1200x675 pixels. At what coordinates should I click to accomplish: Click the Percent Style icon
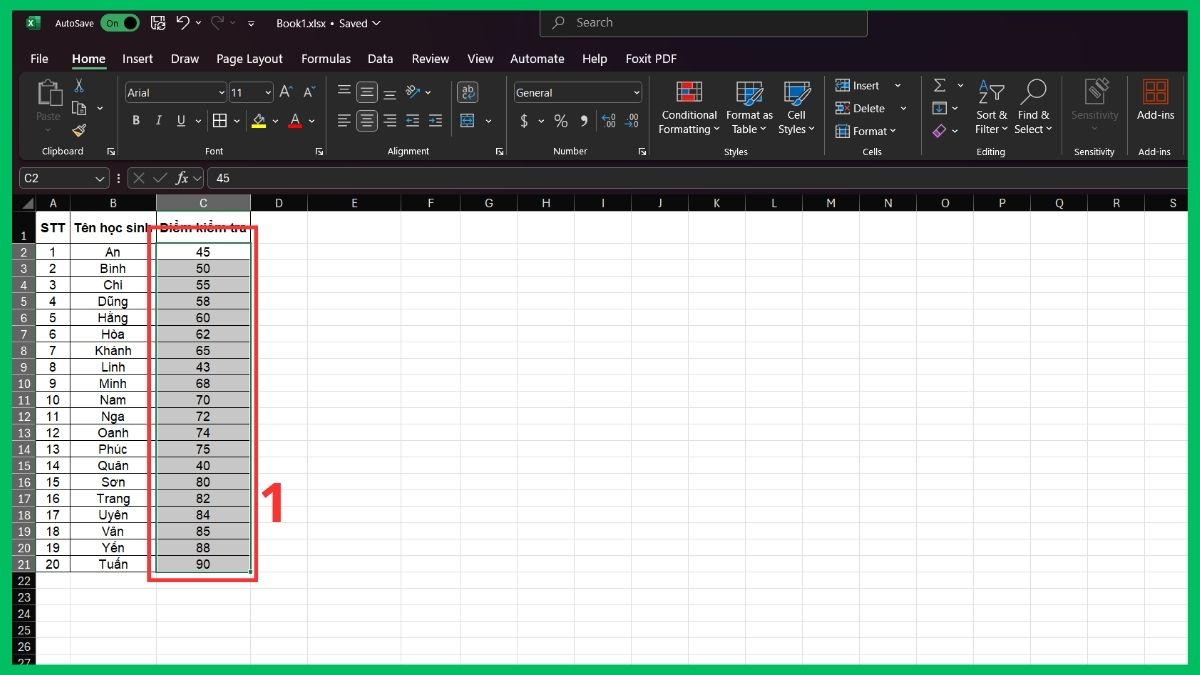click(561, 121)
